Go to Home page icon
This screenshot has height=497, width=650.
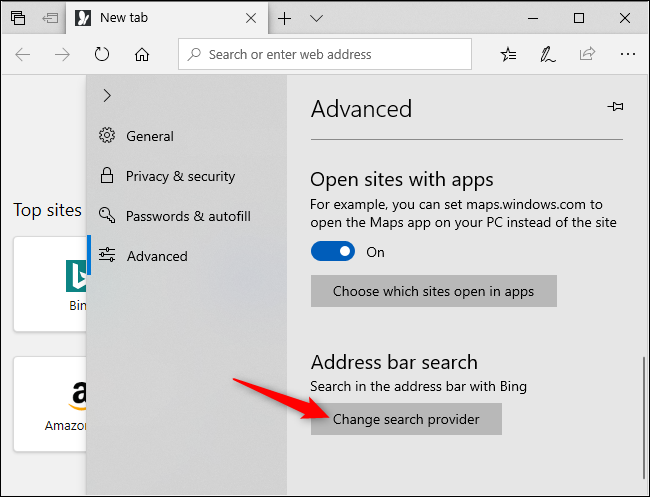pos(142,54)
